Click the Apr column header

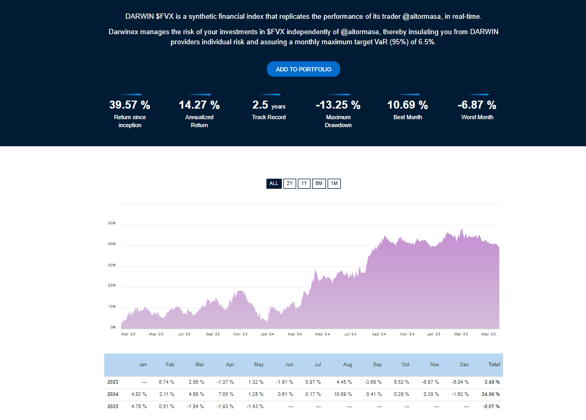coord(230,364)
